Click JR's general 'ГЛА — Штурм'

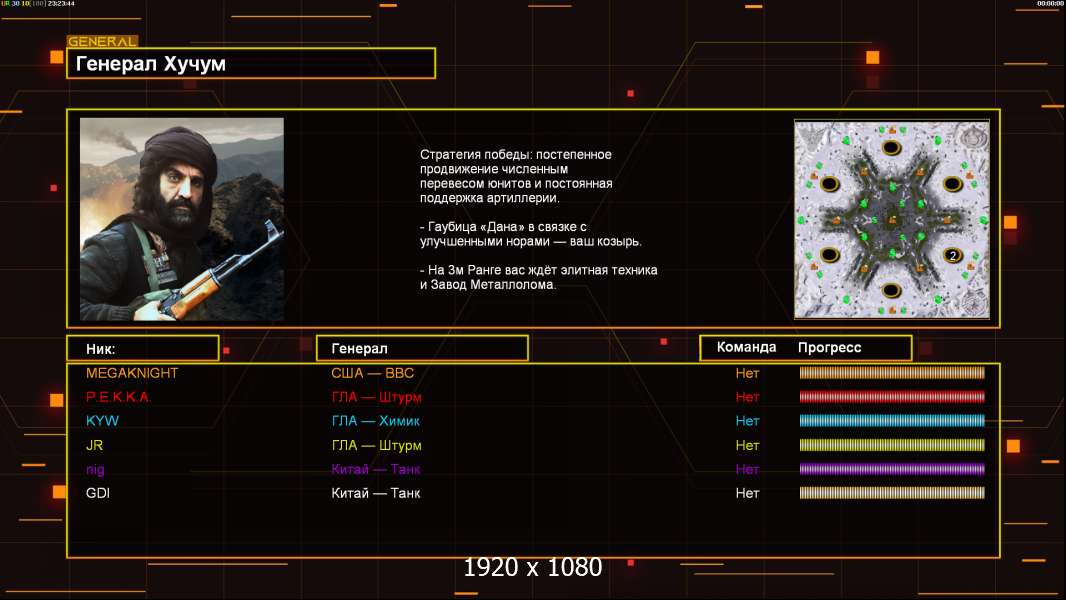376,445
